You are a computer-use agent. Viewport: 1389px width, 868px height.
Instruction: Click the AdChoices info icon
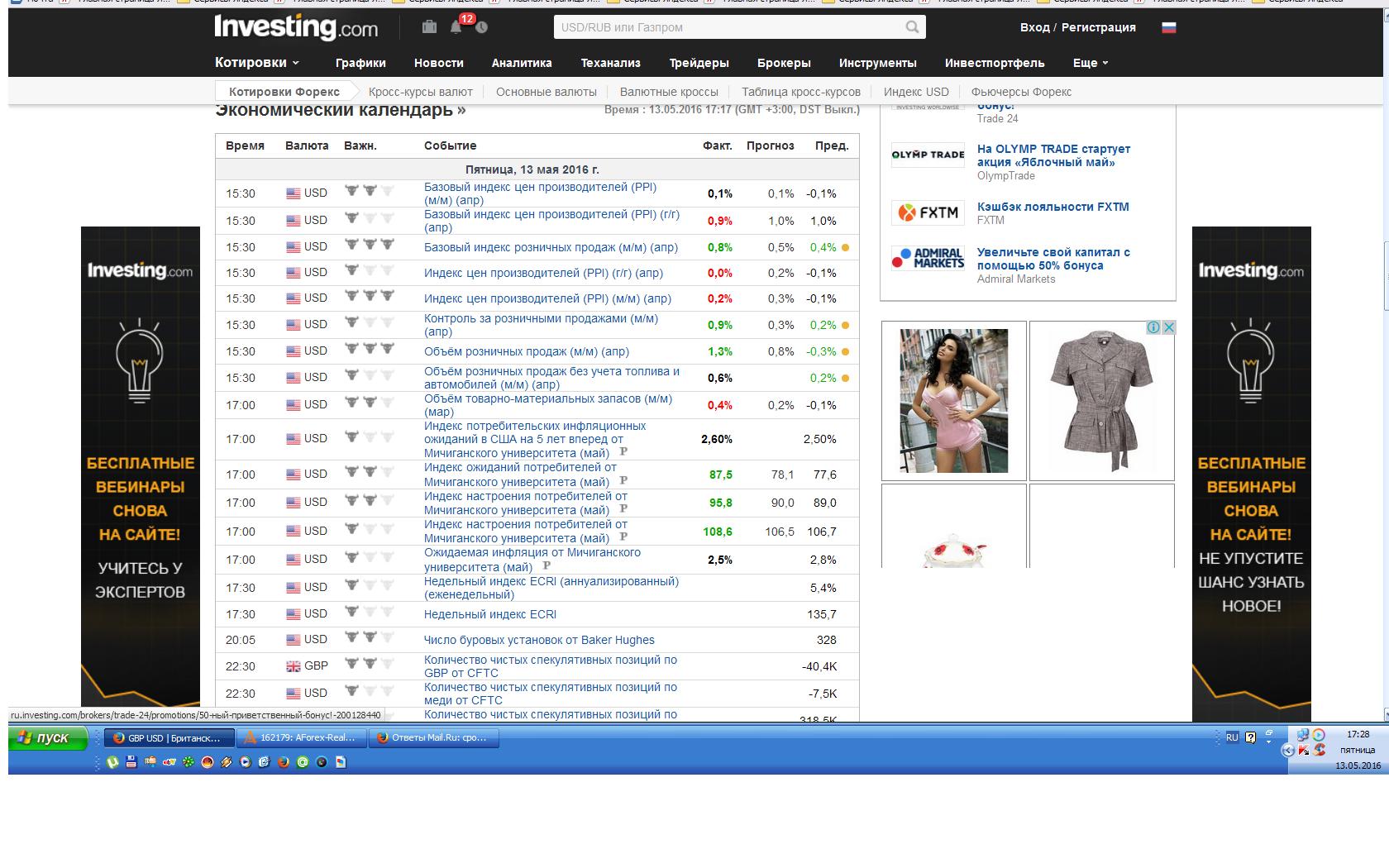click(x=1153, y=327)
